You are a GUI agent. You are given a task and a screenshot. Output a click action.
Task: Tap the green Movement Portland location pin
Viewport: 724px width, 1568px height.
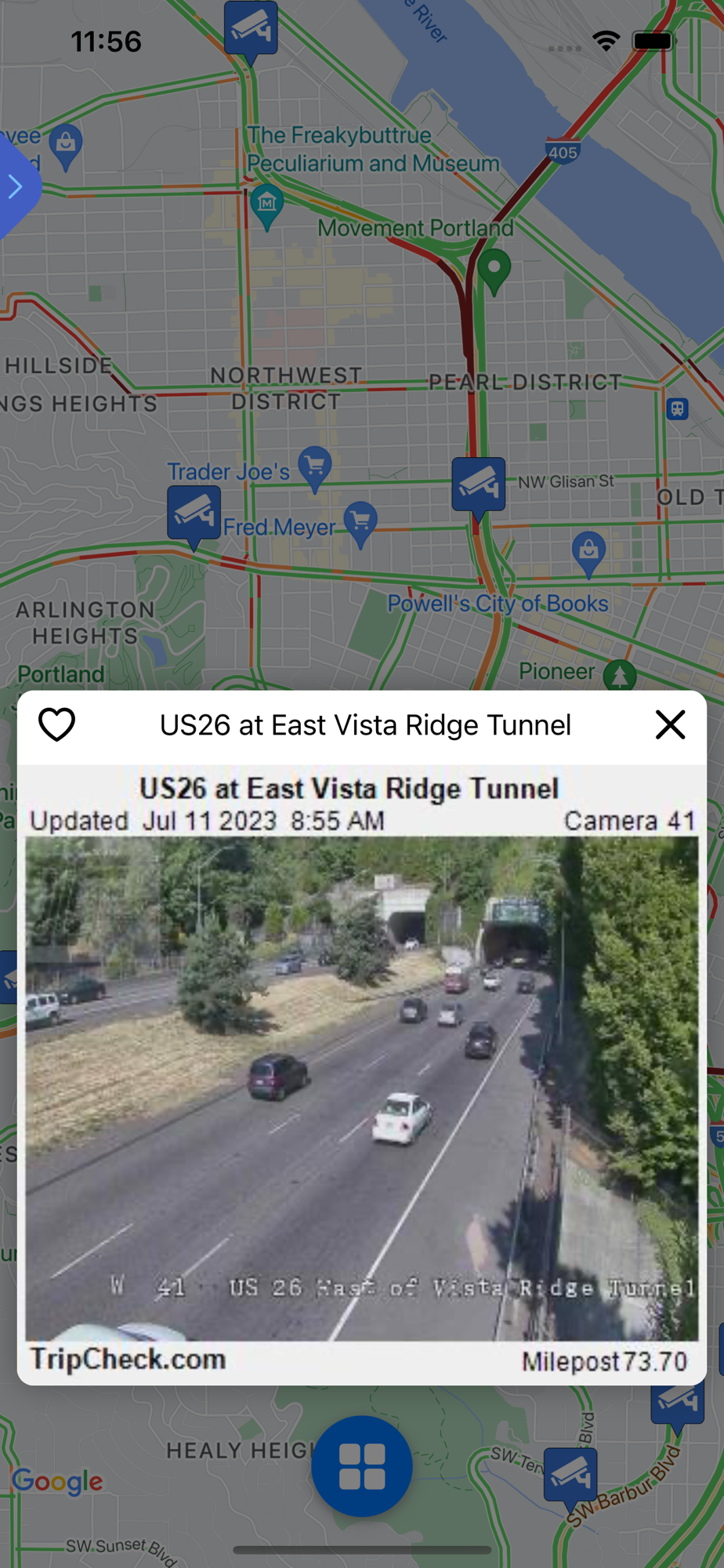(494, 270)
